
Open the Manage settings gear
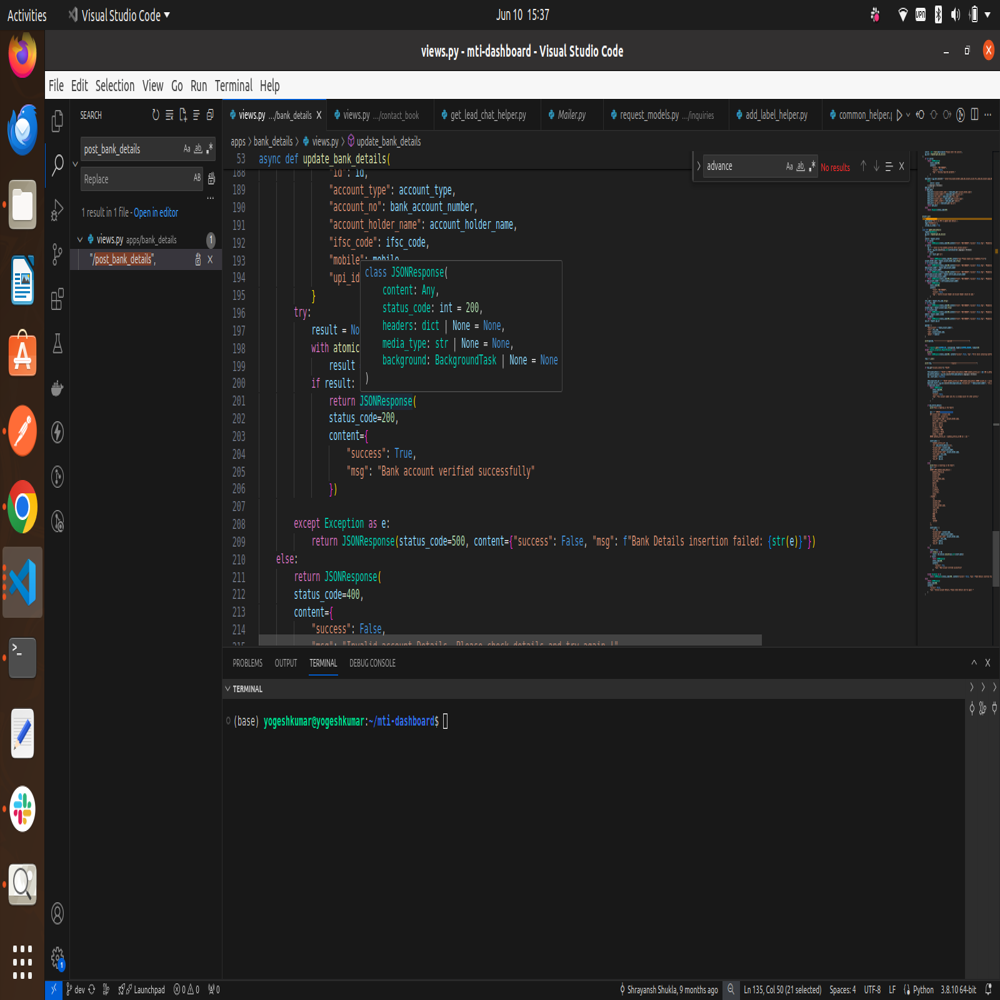(x=57, y=957)
